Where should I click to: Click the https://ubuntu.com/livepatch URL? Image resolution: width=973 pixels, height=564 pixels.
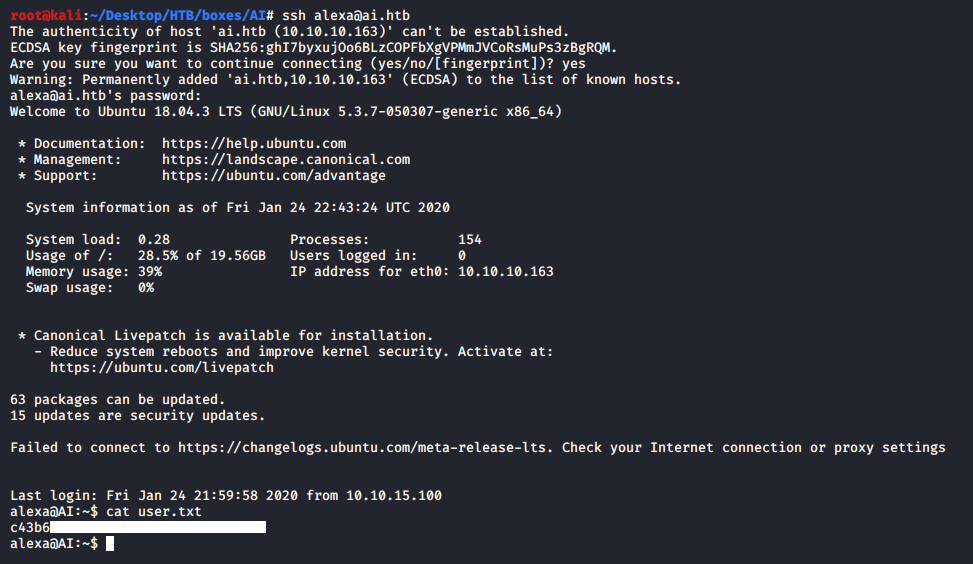tap(162, 368)
